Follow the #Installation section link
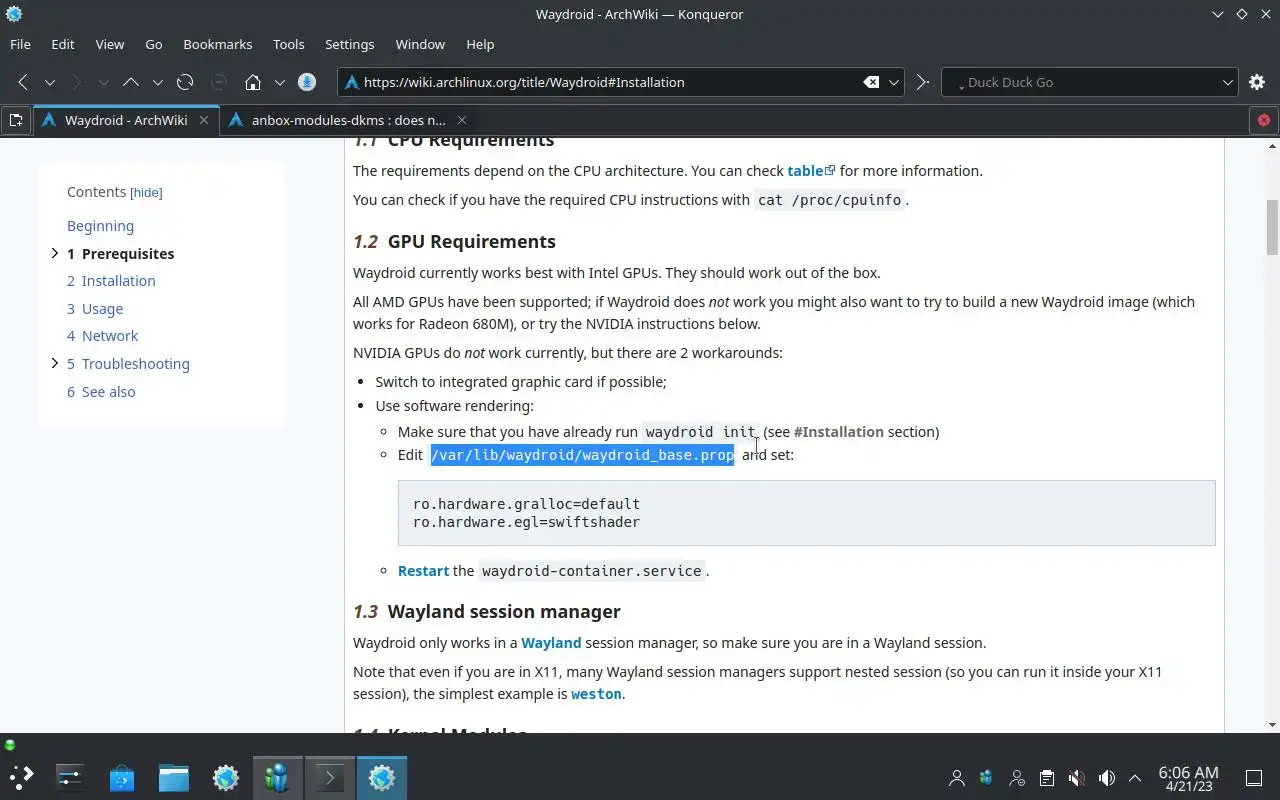Screen dimensions: 1280x800 pyautogui.click(x=838, y=432)
